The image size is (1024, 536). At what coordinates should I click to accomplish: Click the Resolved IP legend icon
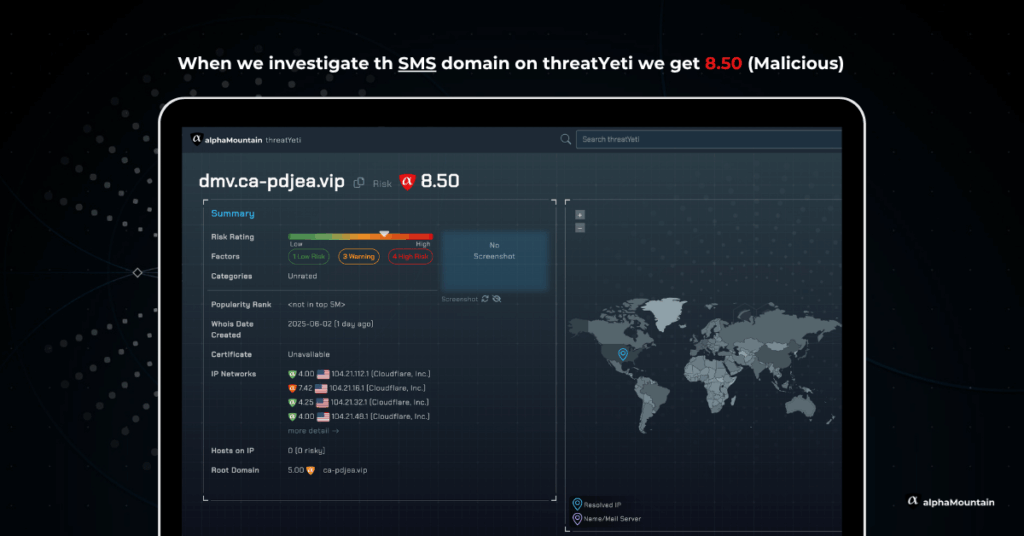(x=577, y=504)
